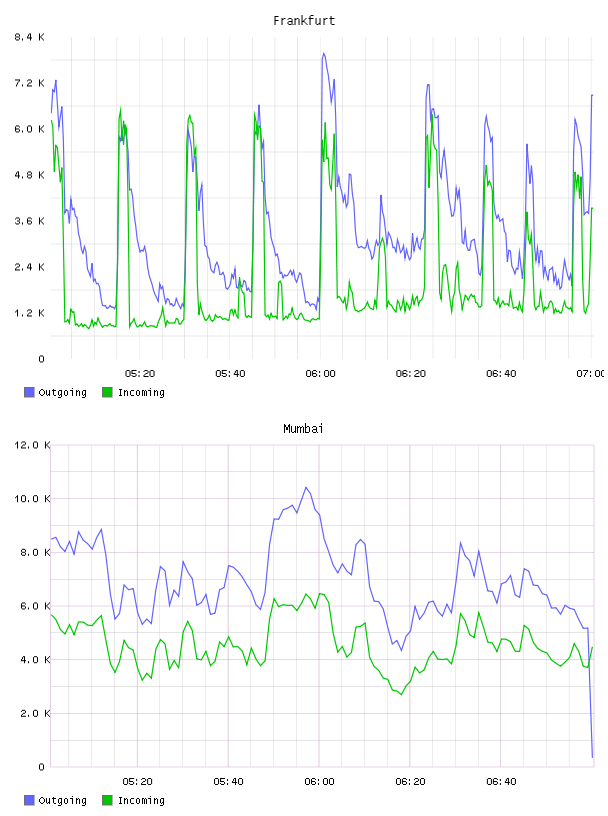This screenshot has width=608, height=816.
Task: Click the 07:00 time label on Frankfurt axis
Action: [x=591, y=374]
